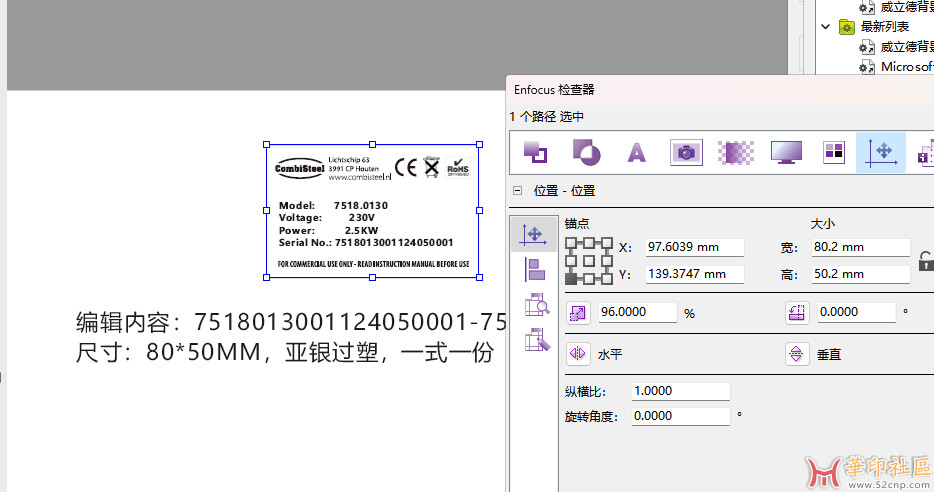Viewport: 934px width, 492px height.
Task: Set anchor point to middle-right
Action: [607, 260]
